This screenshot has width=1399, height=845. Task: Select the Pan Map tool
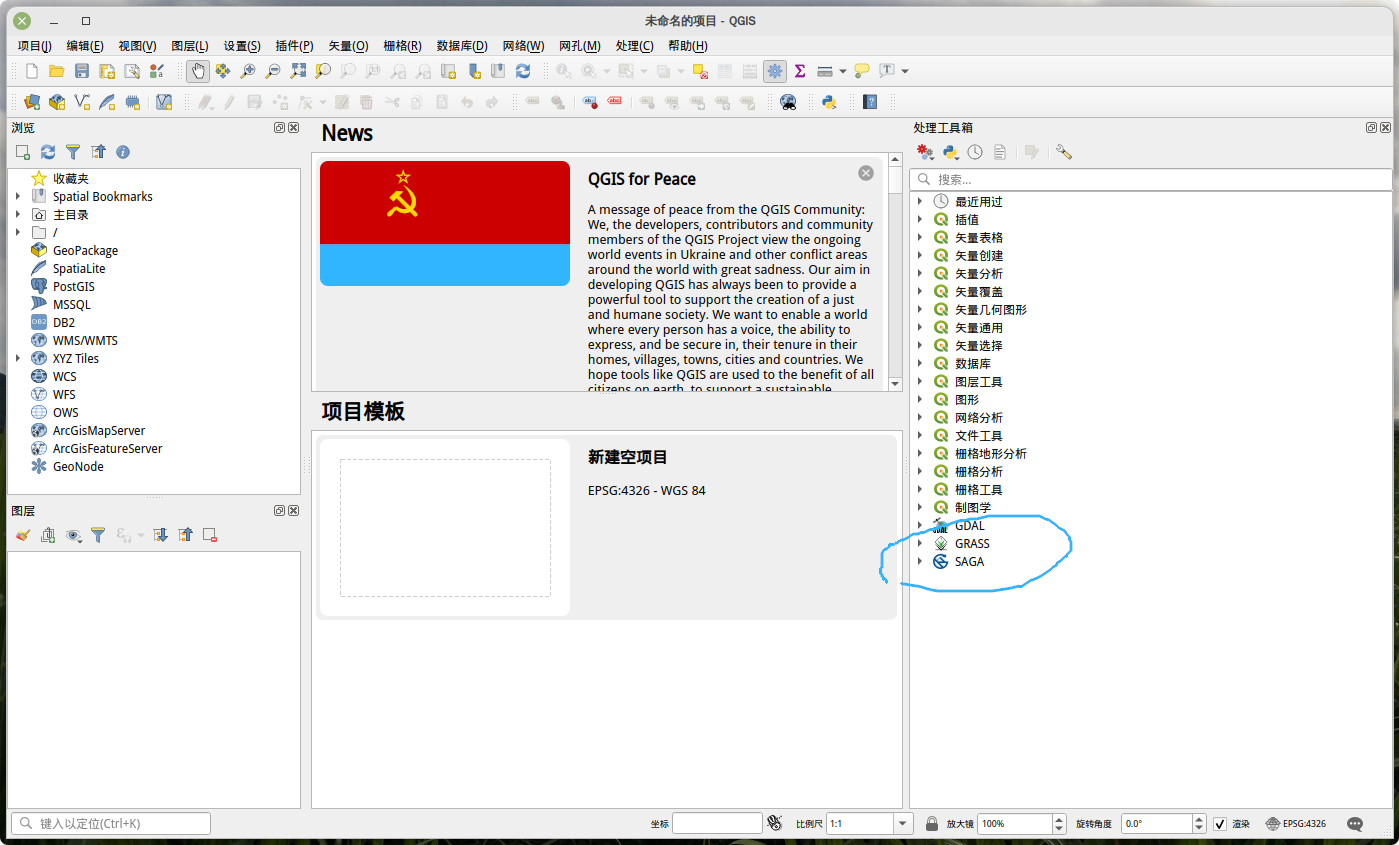[x=199, y=71]
